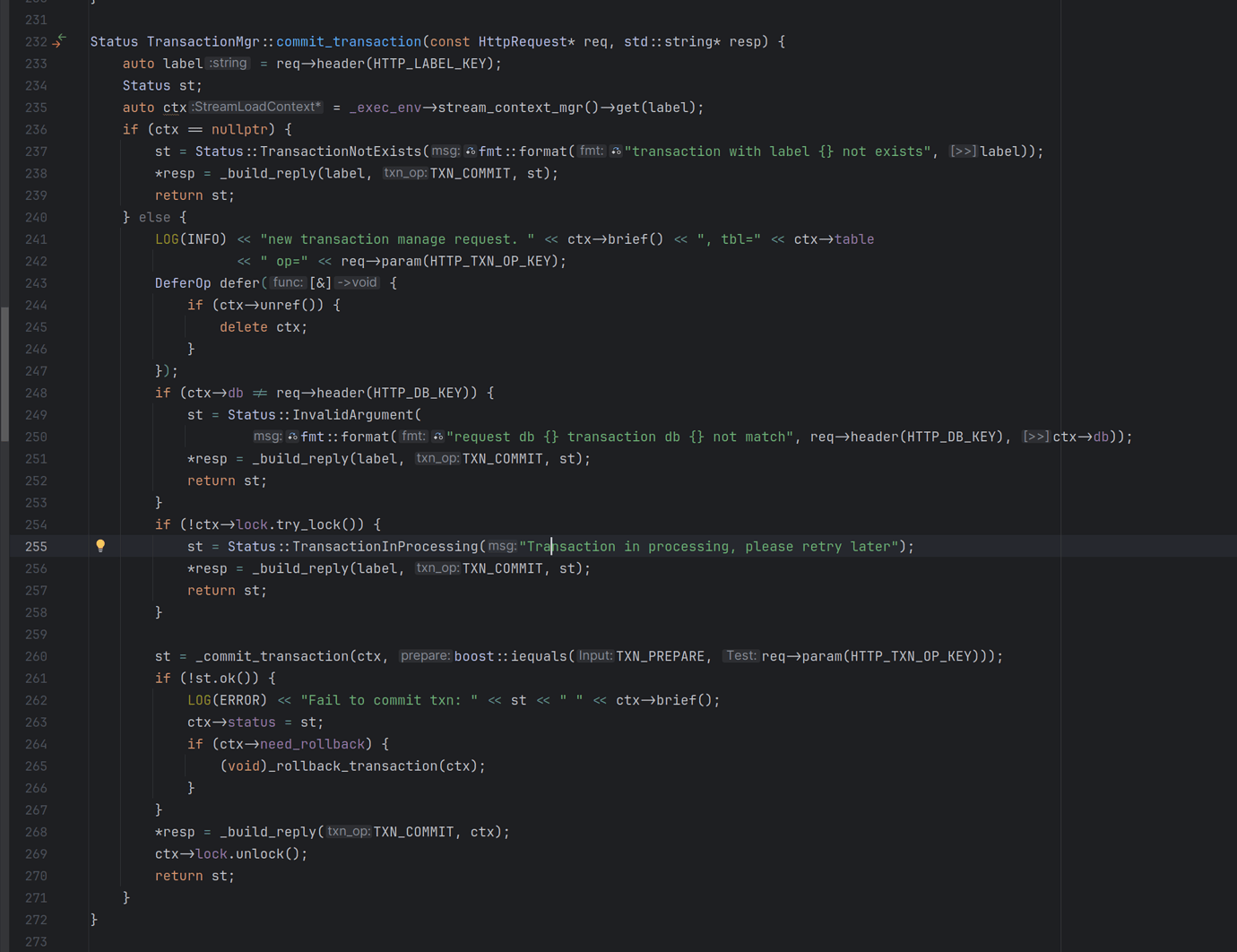Screen dimensions: 1237x952
Task: Click the icon before the "request db" string
Action: (437, 437)
